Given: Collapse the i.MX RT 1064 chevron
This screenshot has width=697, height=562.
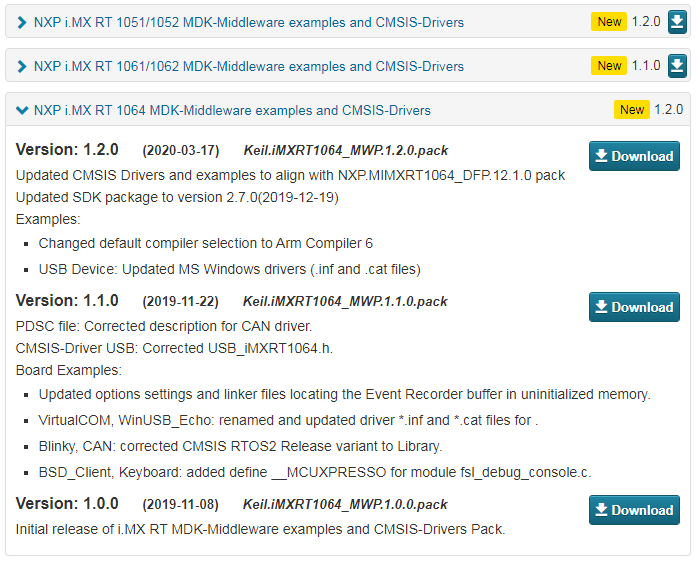Looking at the screenshot, I should click(22, 110).
